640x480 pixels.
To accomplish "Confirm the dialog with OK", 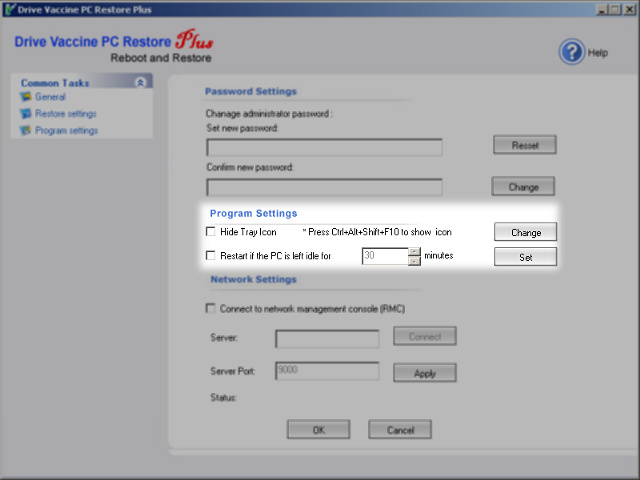I will [x=318, y=430].
